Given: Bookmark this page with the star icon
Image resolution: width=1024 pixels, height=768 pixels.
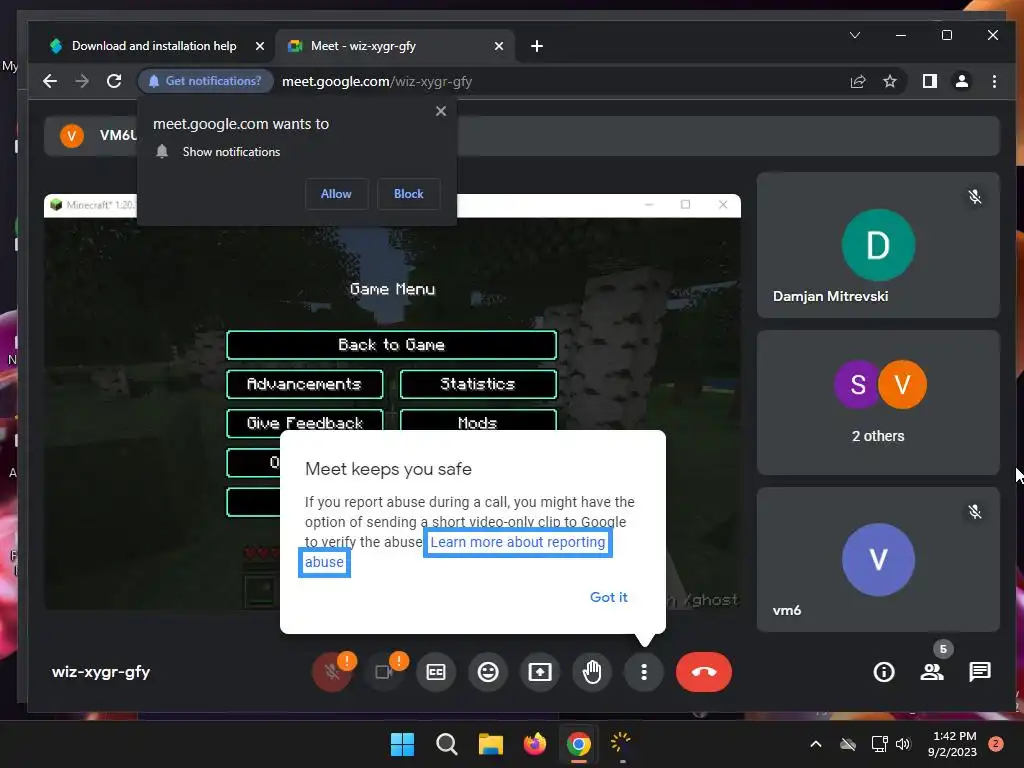Looking at the screenshot, I should tap(889, 81).
